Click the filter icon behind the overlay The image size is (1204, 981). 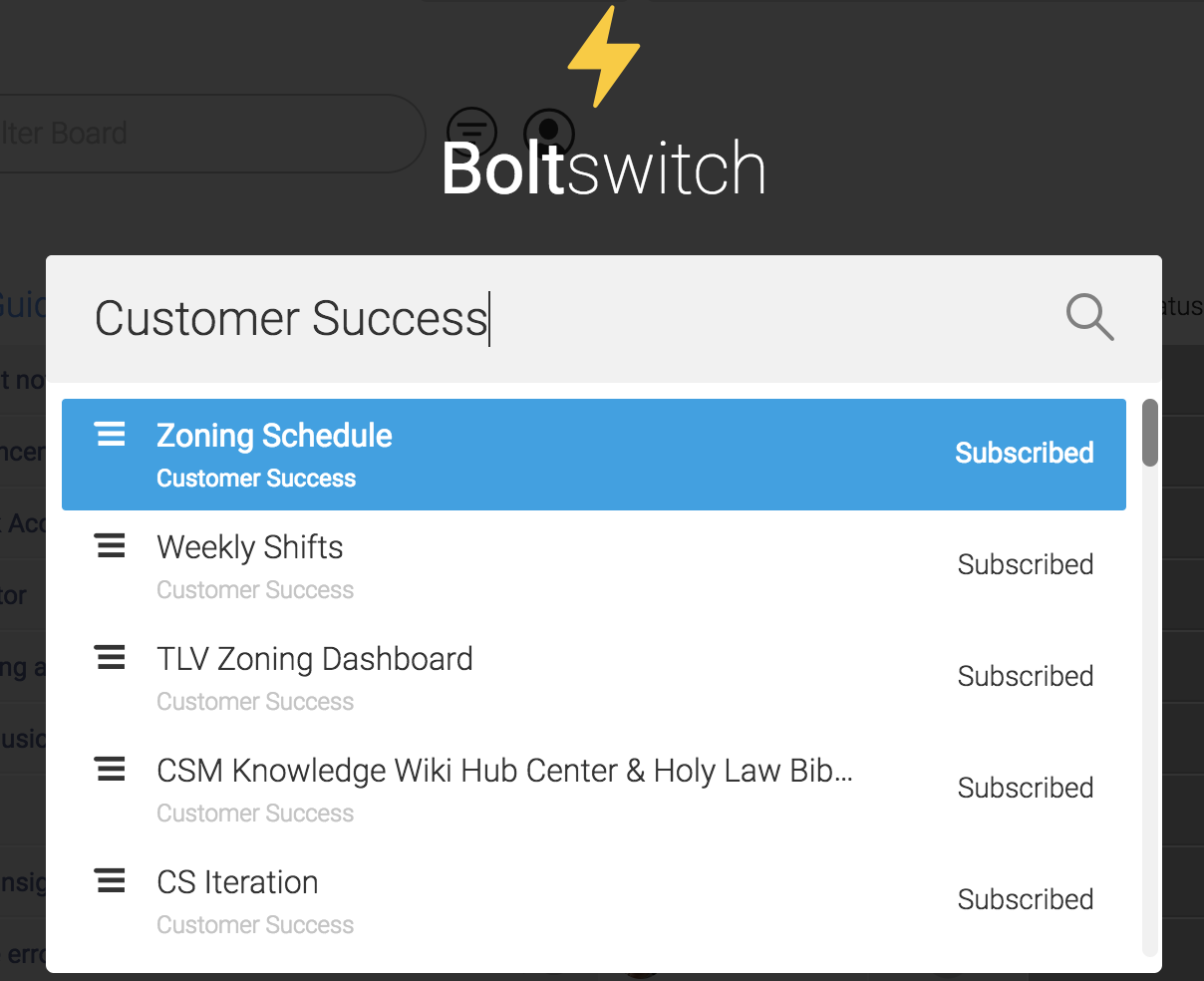tap(471, 131)
